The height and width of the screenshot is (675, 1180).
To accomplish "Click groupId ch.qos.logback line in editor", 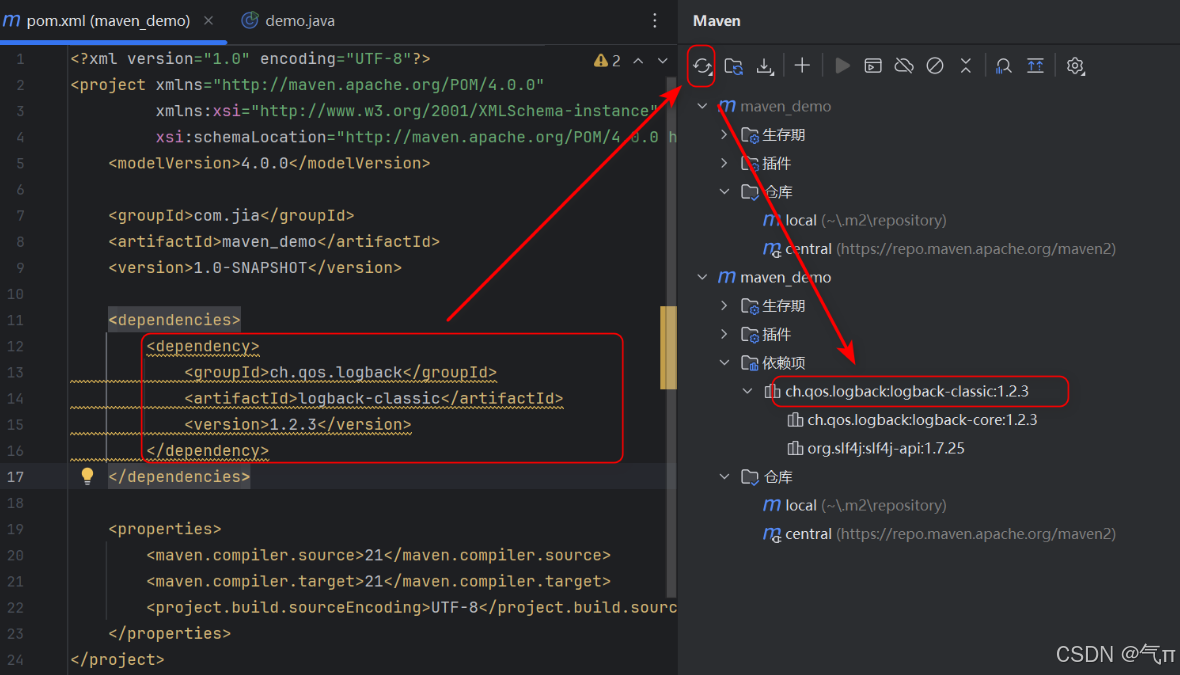I will click(x=340, y=372).
